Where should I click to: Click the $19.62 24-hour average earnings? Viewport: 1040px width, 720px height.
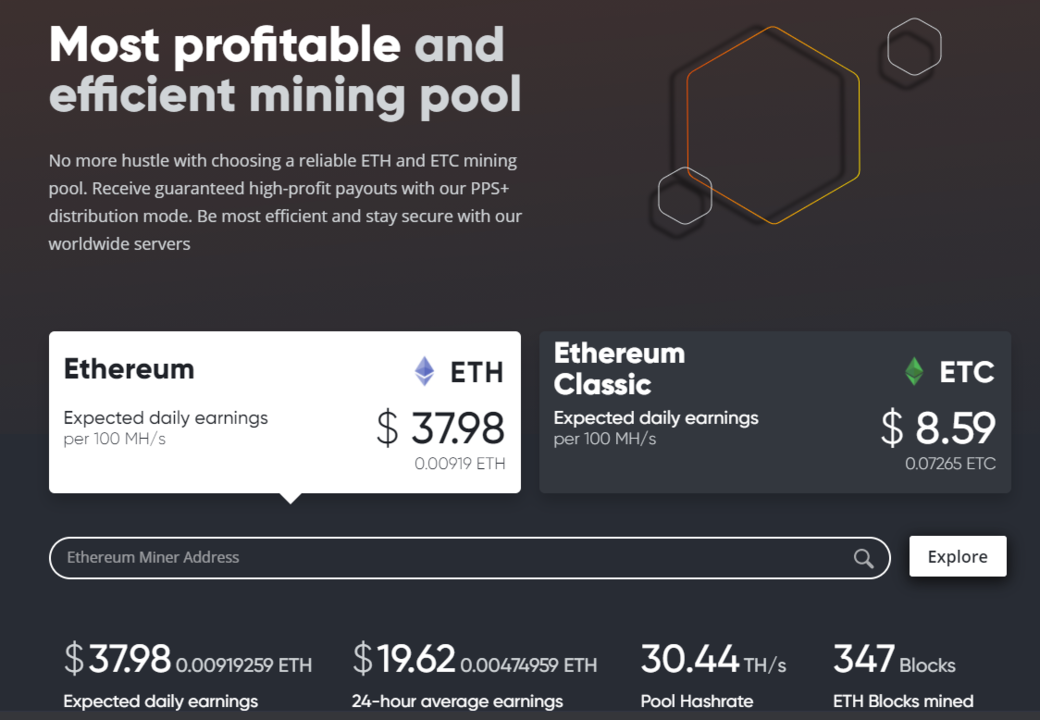pos(404,660)
